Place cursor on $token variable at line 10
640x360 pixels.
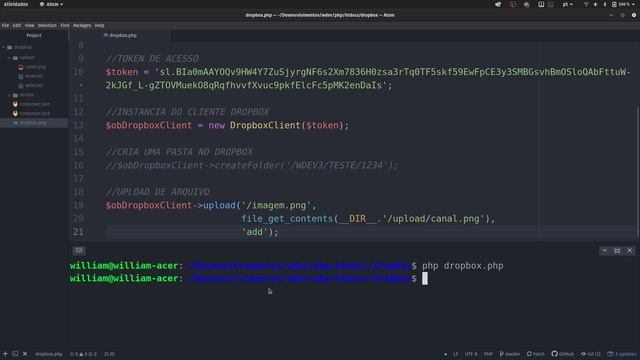click(122, 72)
